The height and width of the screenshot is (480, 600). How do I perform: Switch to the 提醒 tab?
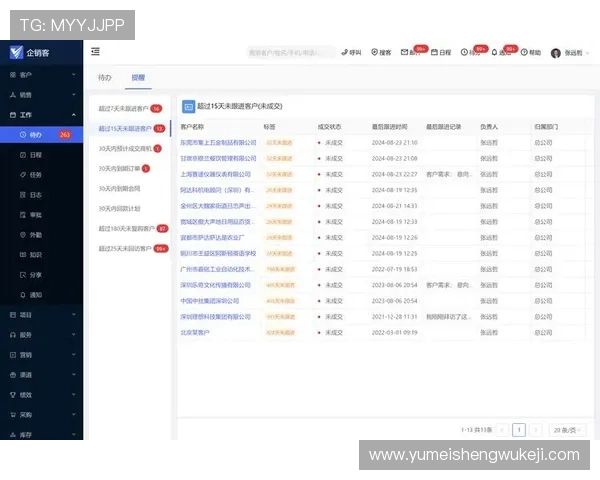click(x=138, y=77)
